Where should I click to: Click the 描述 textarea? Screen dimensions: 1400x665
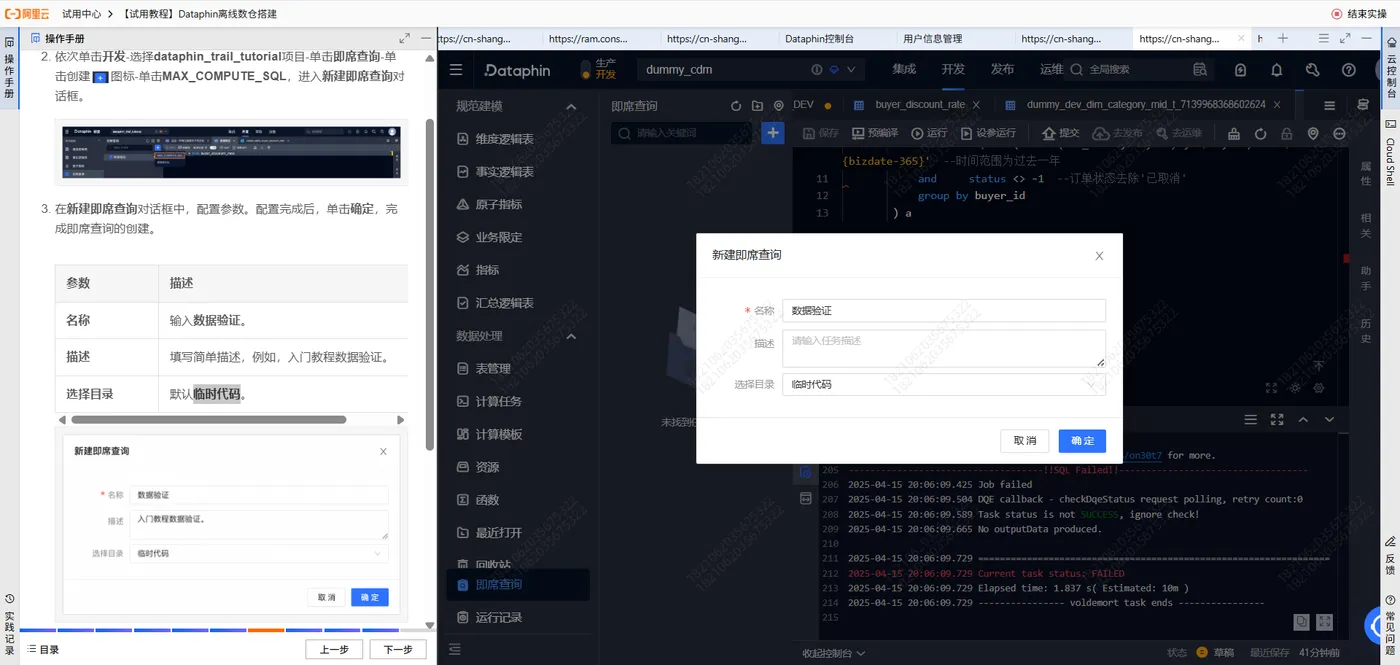click(943, 348)
